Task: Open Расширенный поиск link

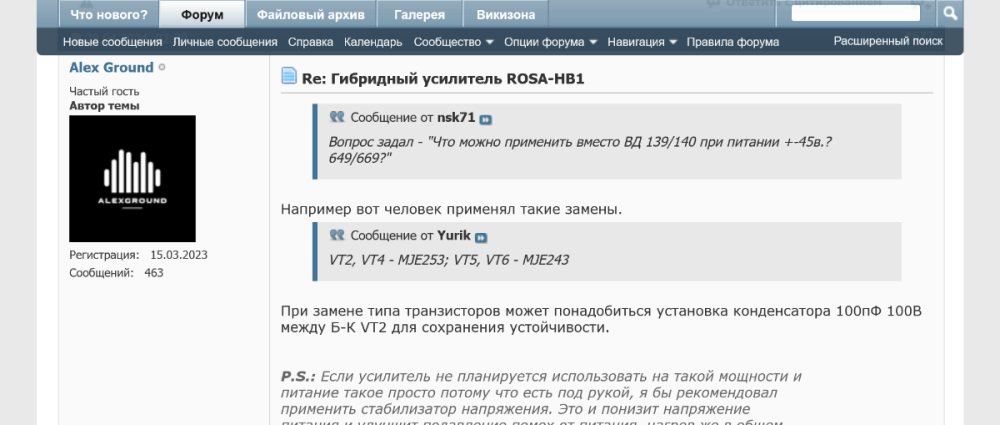Action: click(888, 41)
